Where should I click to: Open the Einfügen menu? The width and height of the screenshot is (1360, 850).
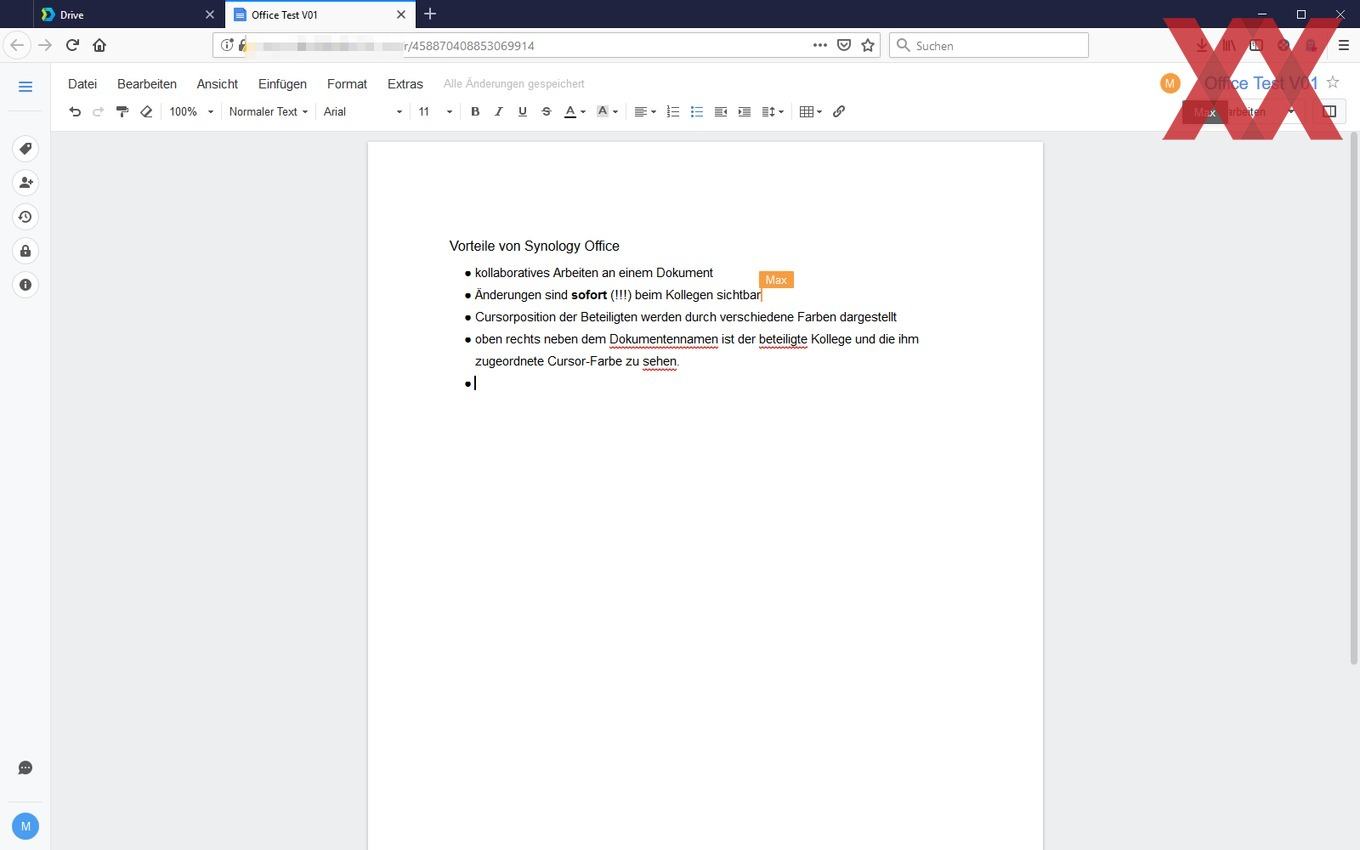(x=282, y=84)
